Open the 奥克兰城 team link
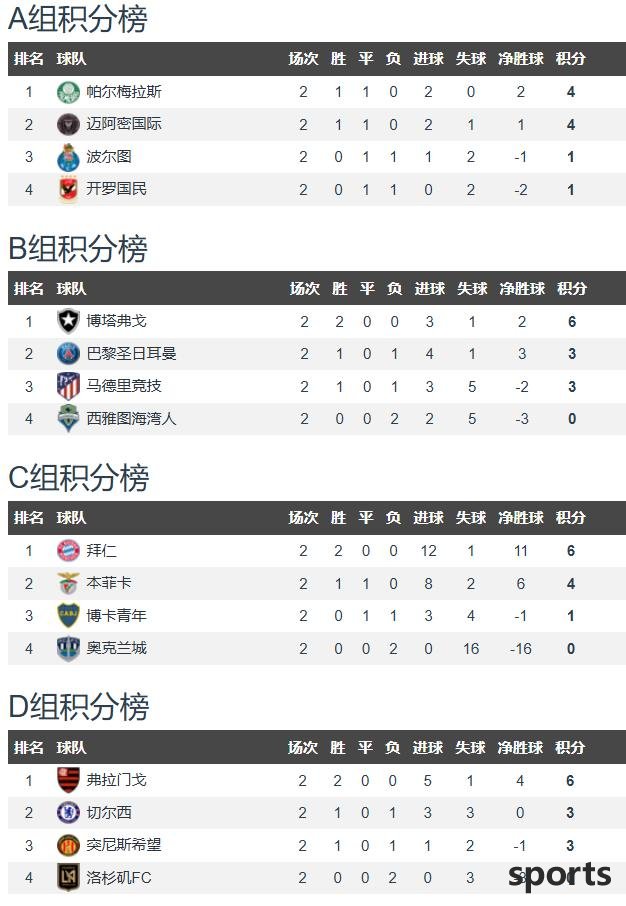Image resolution: width=626 pixels, height=906 pixels. click(x=116, y=648)
